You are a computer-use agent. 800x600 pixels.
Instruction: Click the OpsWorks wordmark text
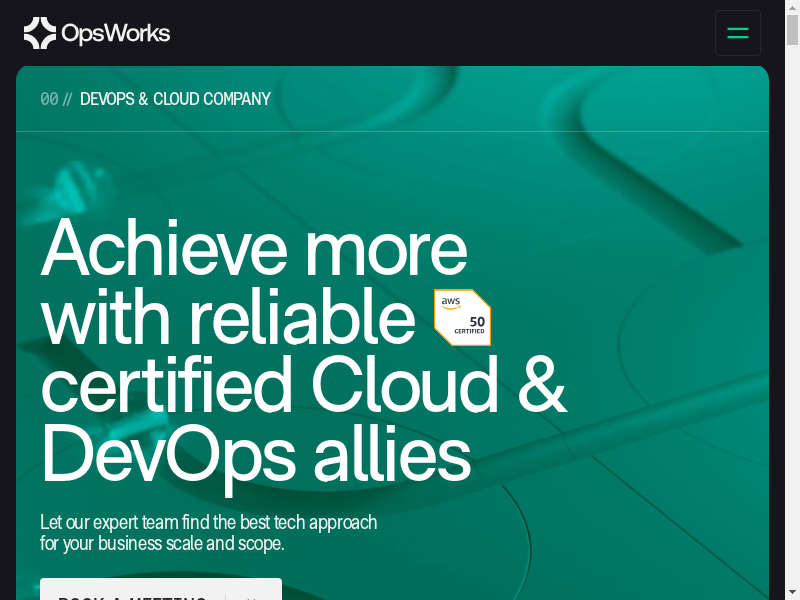[x=115, y=34]
